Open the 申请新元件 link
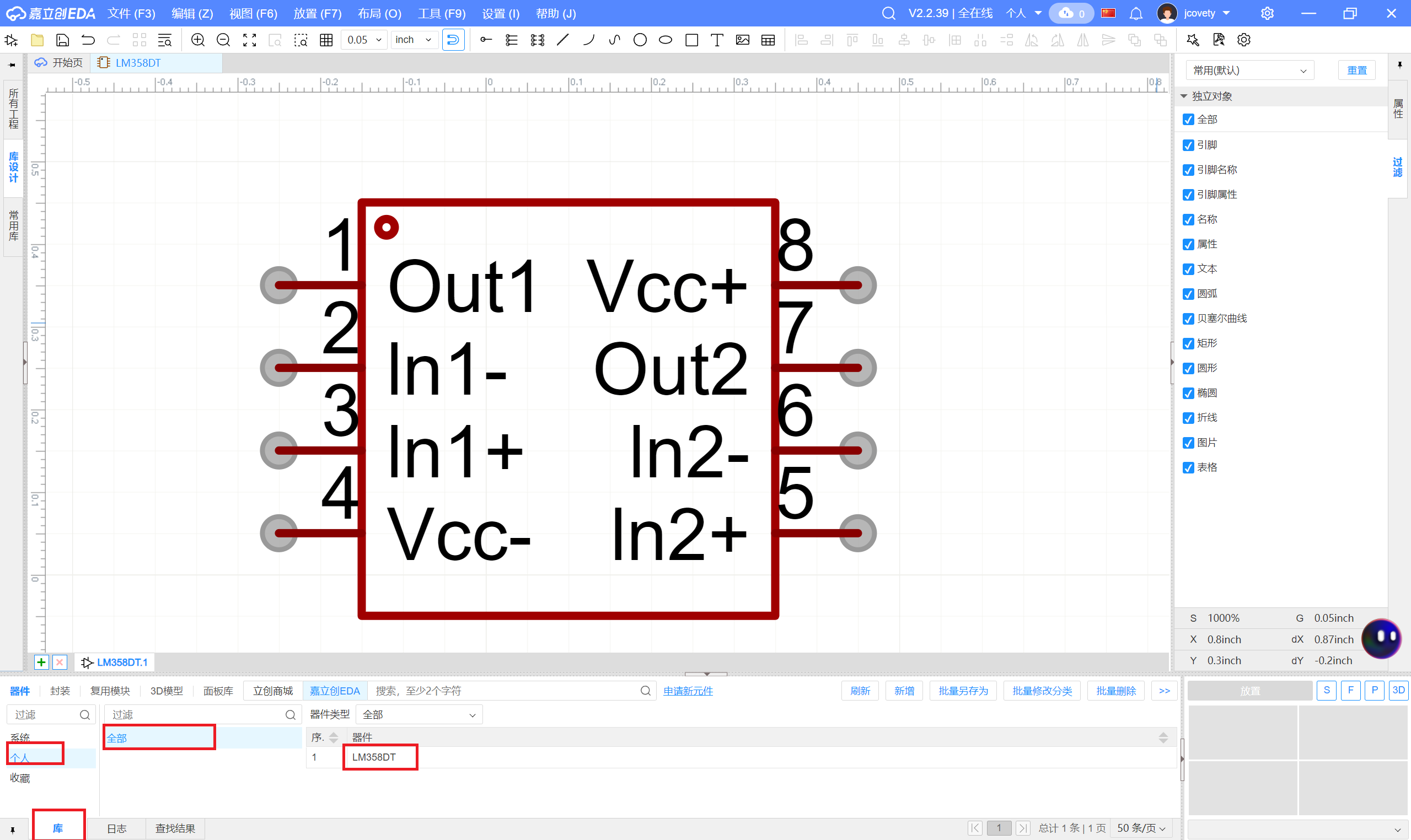The height and width of the screenshot is (840, 1411). point(688,691)
